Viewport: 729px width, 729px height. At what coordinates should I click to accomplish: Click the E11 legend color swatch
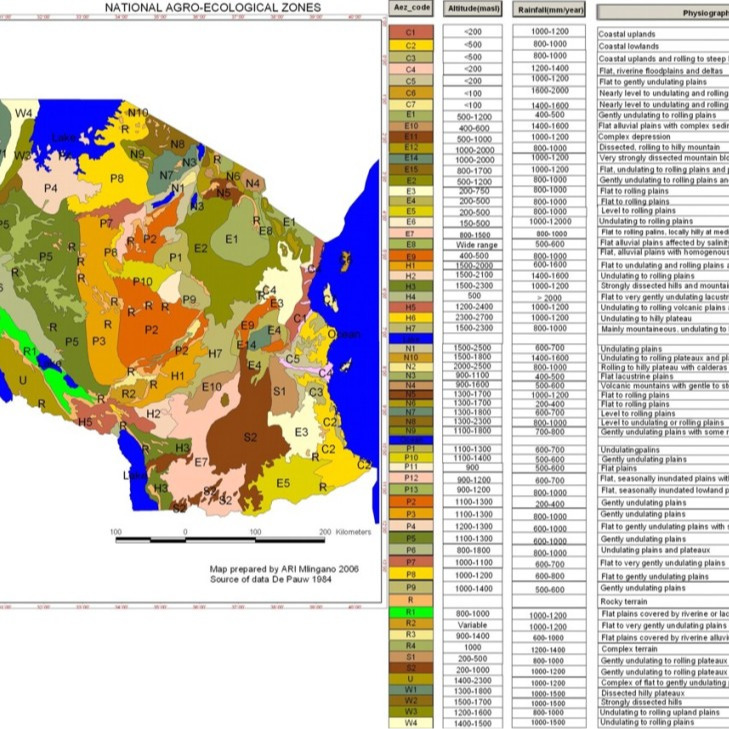[411, 137]
